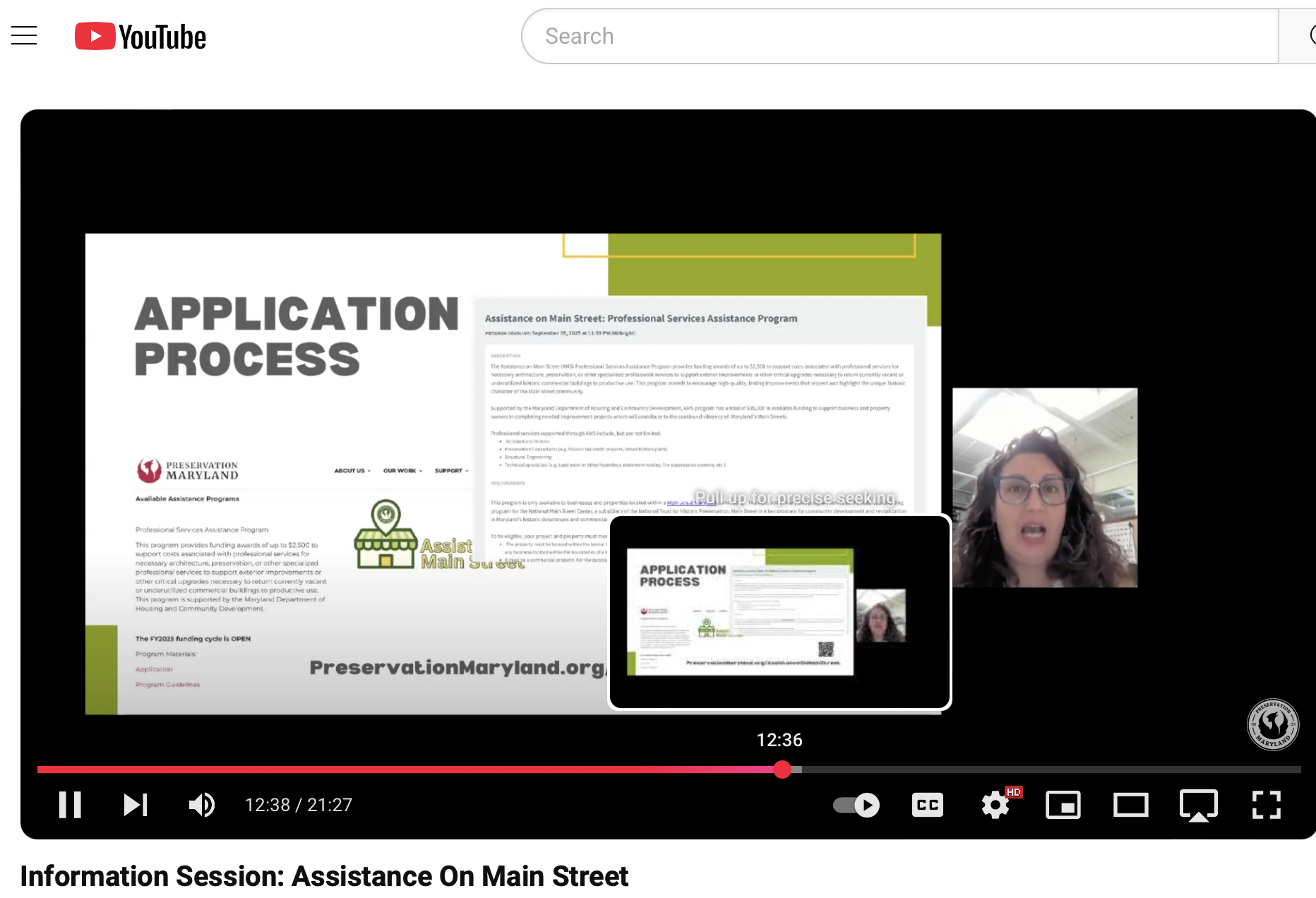Click the 12:38 / 21:27 time display
The height and width of the screenshot is (898, 1316).
click(299, 805)
